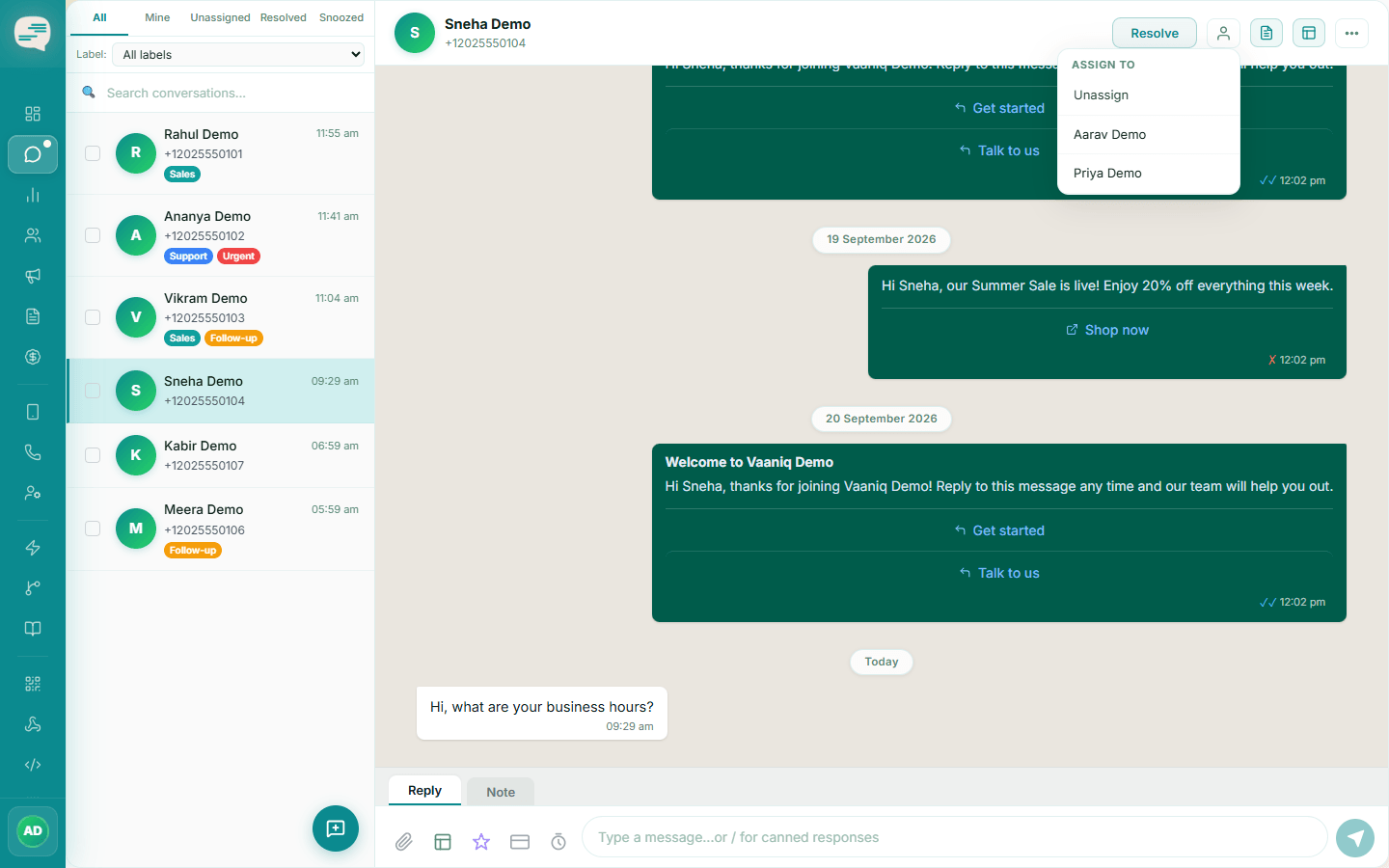
Task: Open more options ellipsis in chat header
Action: click(1351, 33)
